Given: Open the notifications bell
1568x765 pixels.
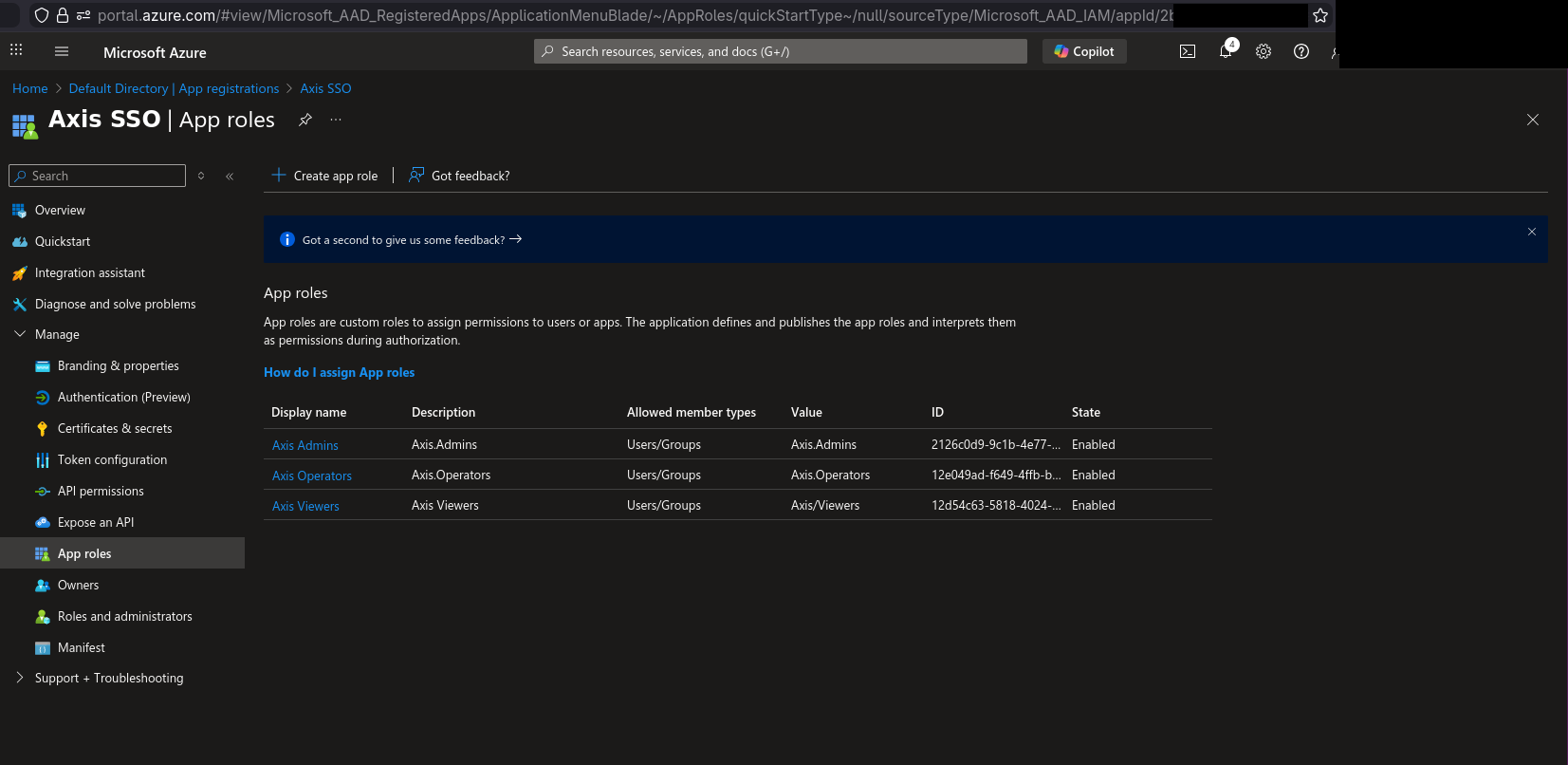Looking at the screenshot, I should coord(1226,52).
